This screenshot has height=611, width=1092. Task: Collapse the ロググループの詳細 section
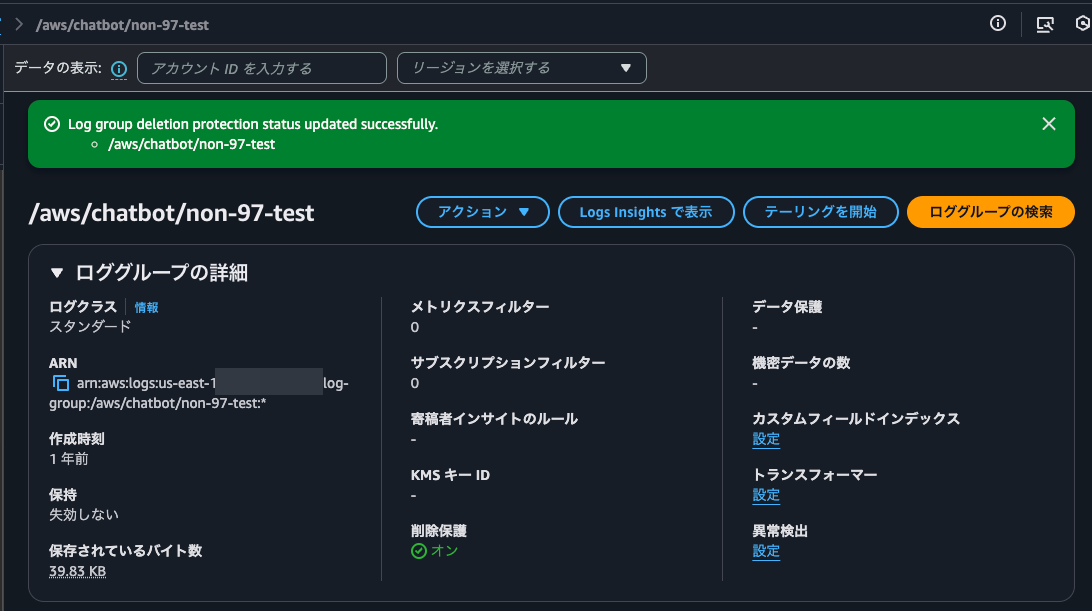tap(54, 272)
